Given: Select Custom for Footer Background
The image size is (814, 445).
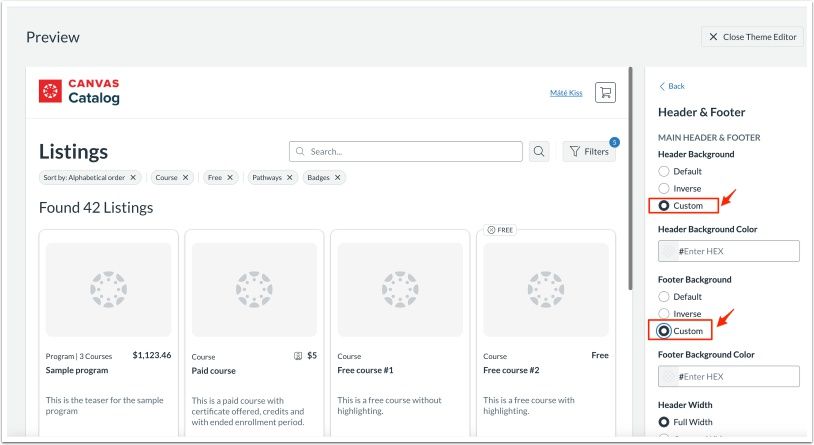Looking at the screenshot, I should click(664, 330).
